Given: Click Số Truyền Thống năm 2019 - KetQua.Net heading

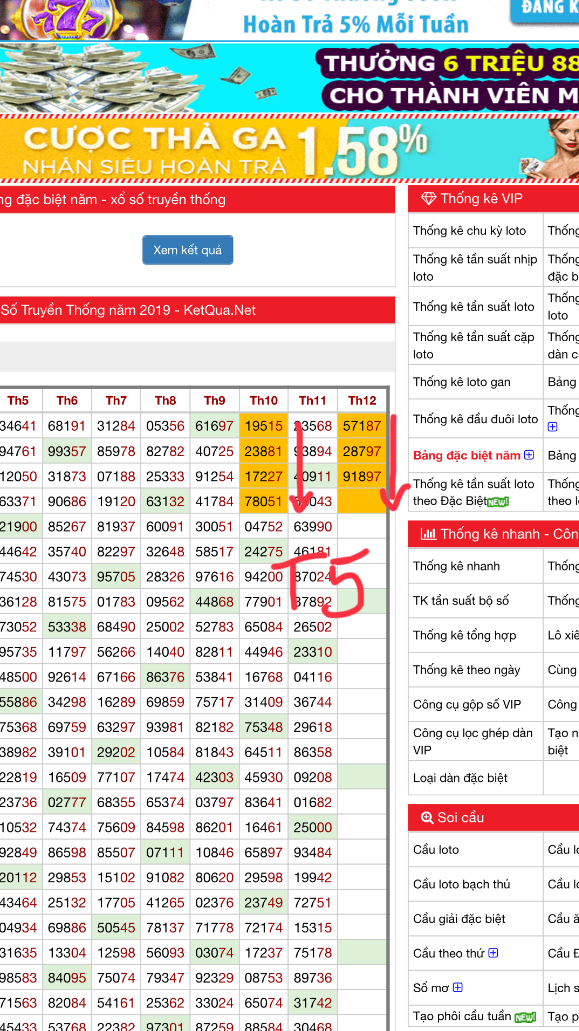Looking at the screenshot, I should coord(128,310).
